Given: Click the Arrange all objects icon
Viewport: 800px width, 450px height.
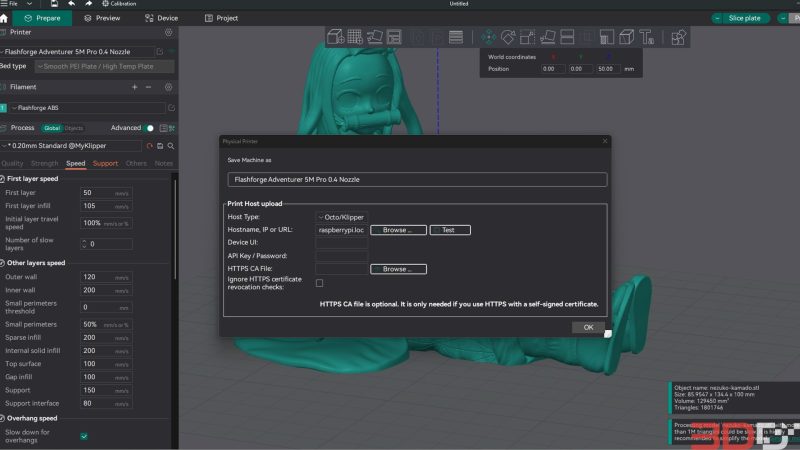Looking at the screenshot, I should 394,37.
